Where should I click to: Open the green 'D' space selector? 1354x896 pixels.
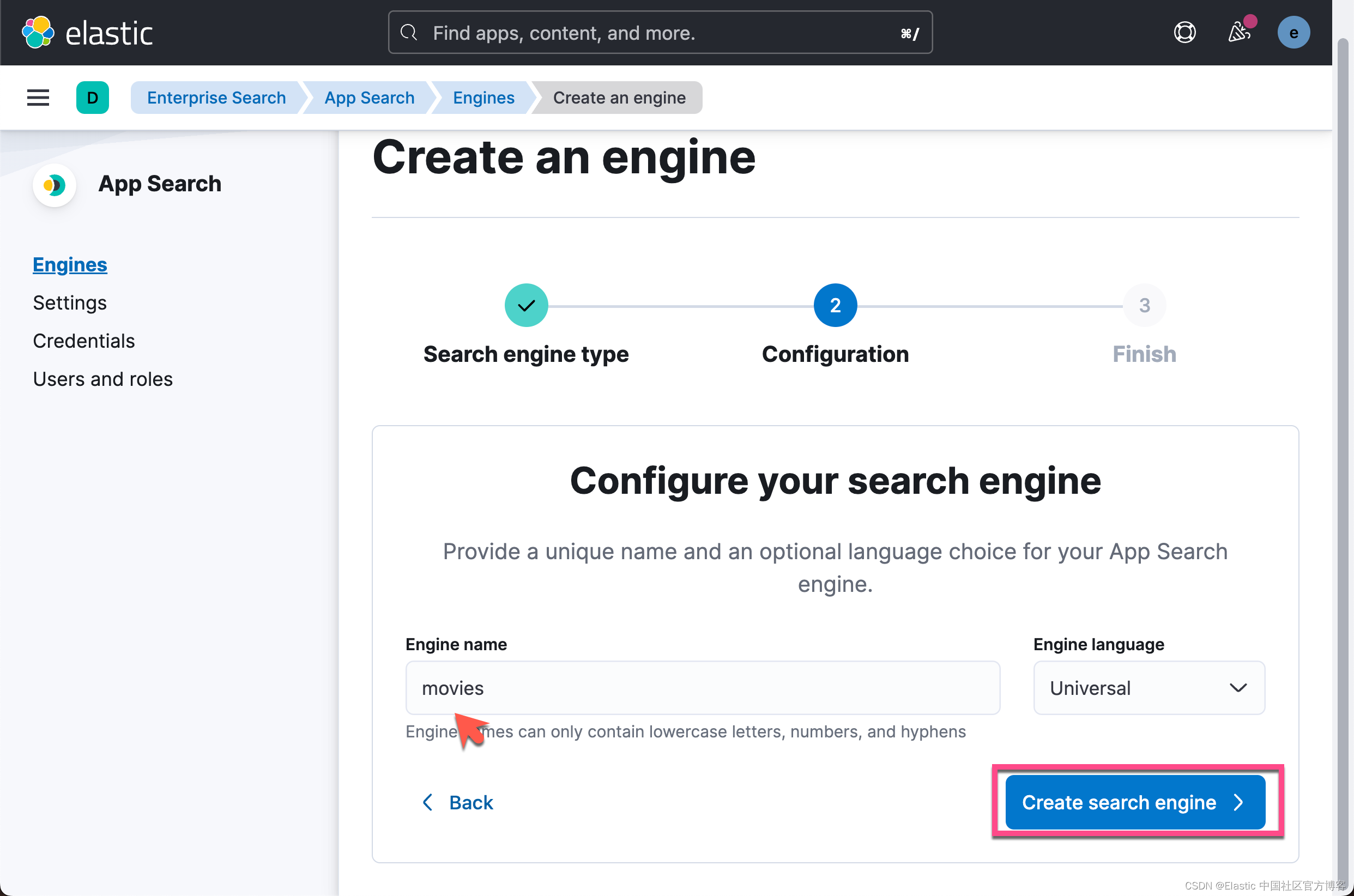(93, 98)
